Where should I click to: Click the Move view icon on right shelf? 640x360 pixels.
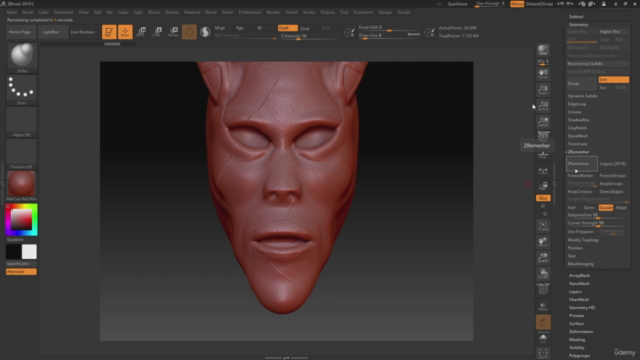point(543,242)
